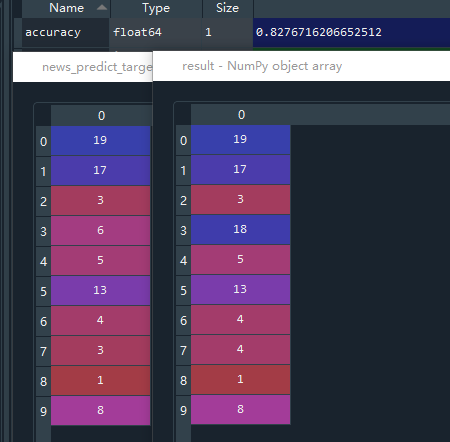
Task: Sort variables by the Name column header
Action: point(66,8)
